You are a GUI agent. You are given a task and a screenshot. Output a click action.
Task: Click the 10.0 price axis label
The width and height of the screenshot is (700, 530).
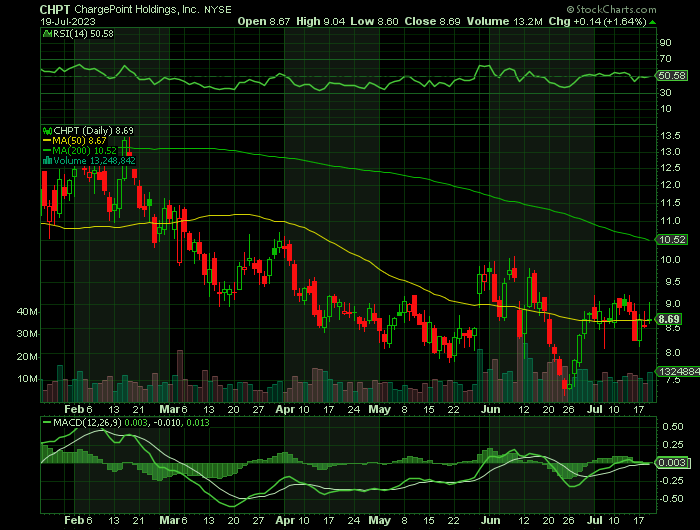coord(670,259)
